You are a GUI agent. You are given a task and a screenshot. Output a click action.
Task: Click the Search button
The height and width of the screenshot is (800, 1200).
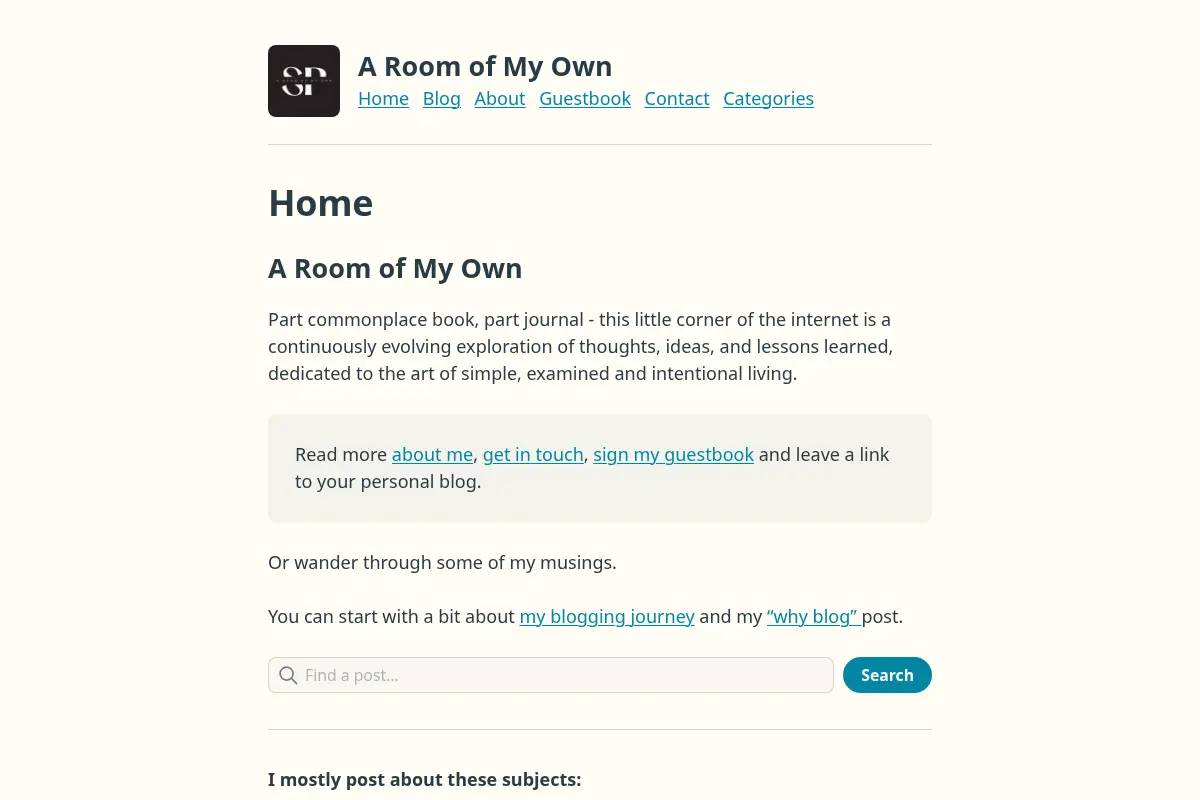click(887, 675)
